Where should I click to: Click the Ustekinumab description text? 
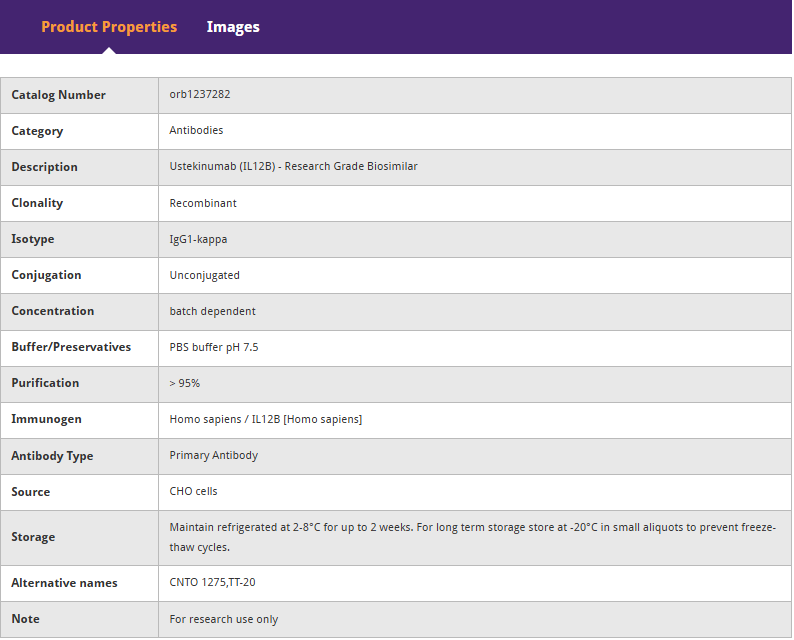coord(293,167)
